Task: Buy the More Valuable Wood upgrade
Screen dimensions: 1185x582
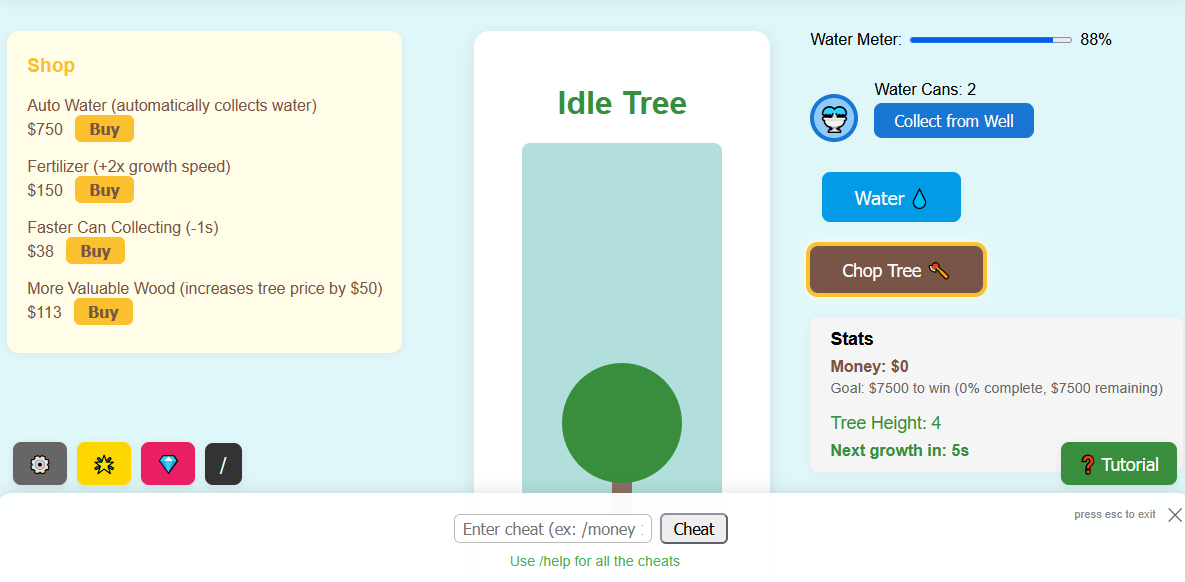Action: point(103,312)
